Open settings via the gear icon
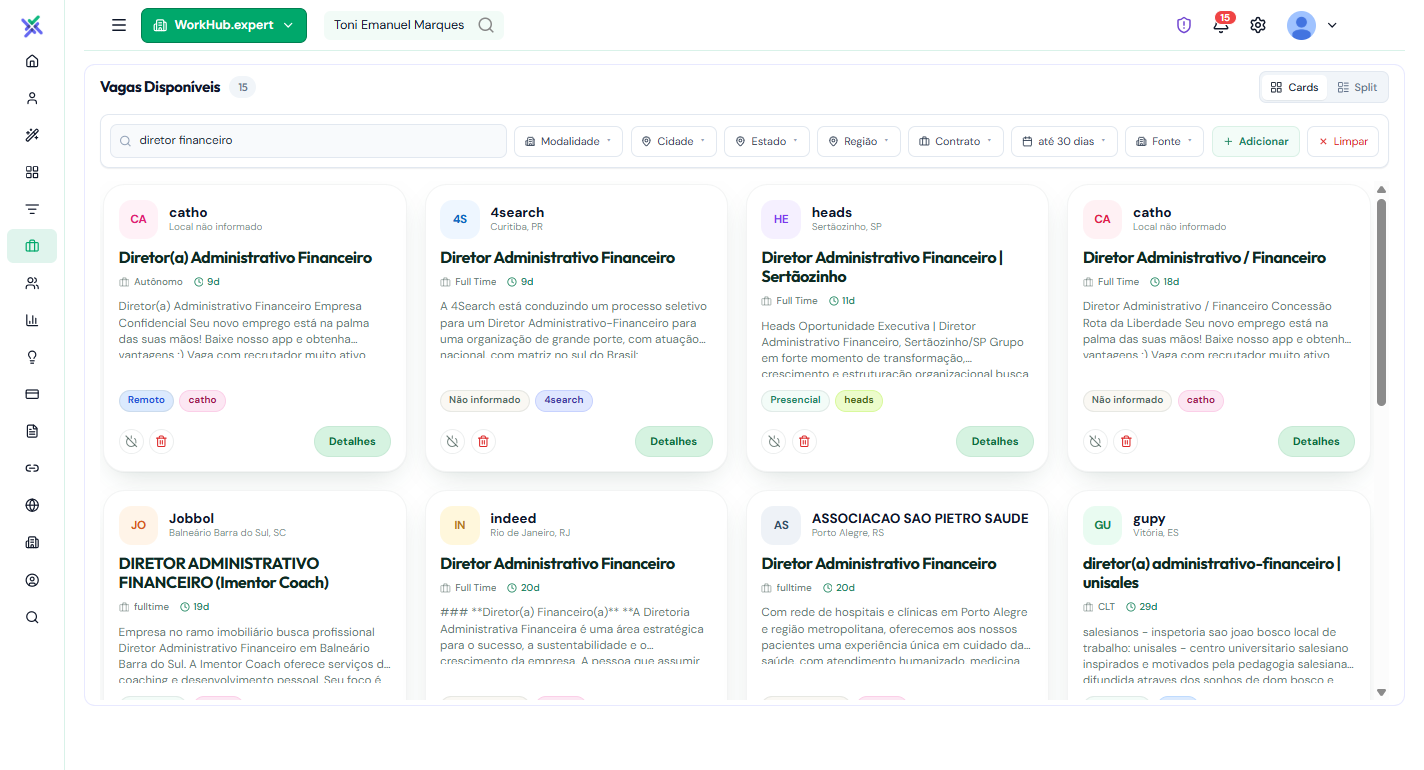The width and height of the screenshot is (1424, 770). [1258, 25]
